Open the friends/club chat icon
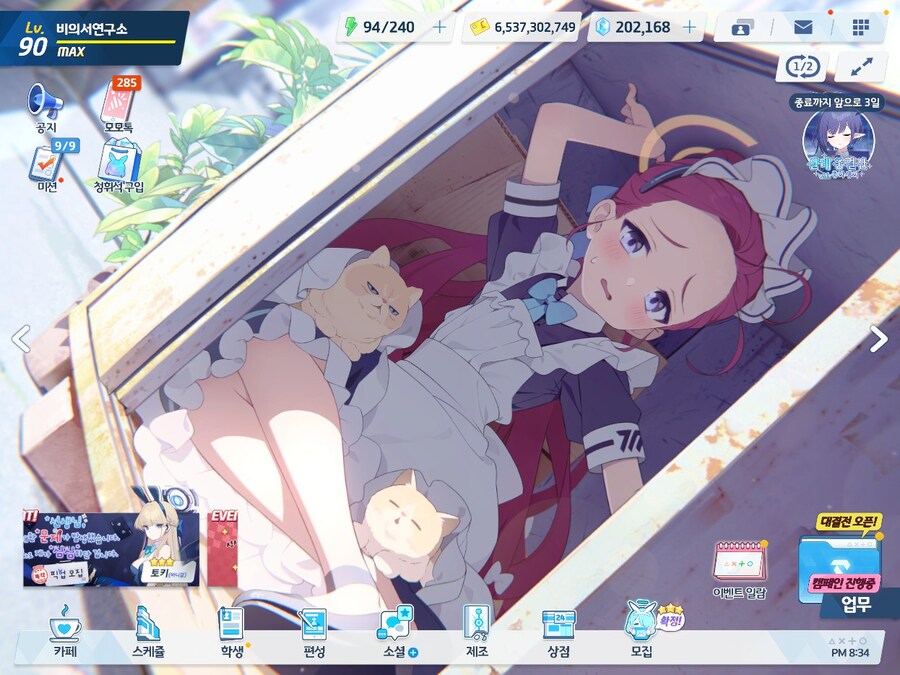Viewport: 900px width, 675px height. click(x=743, y=27)
